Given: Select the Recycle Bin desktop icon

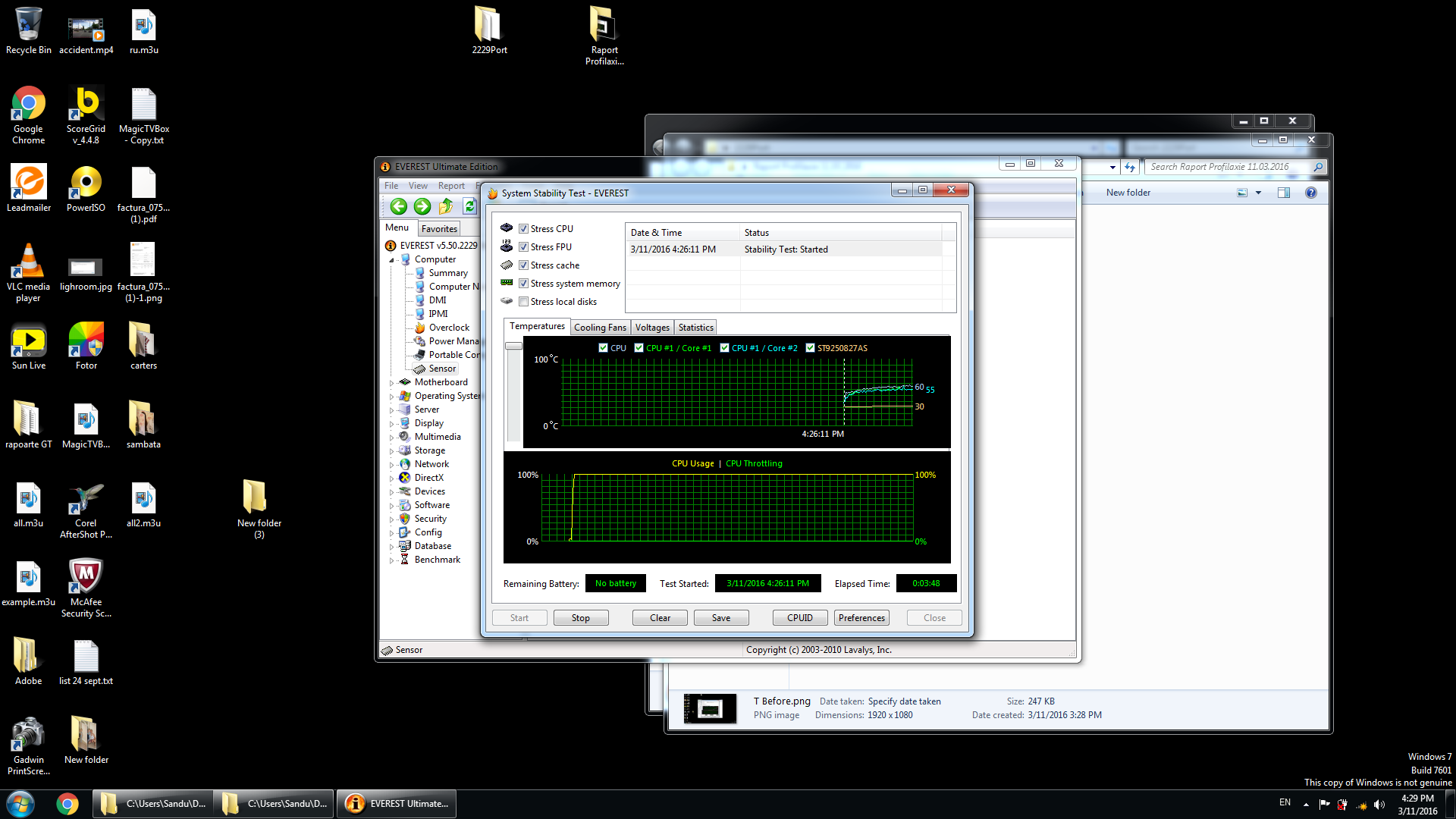Looking at the screenshot, I should tap(28, 30).
